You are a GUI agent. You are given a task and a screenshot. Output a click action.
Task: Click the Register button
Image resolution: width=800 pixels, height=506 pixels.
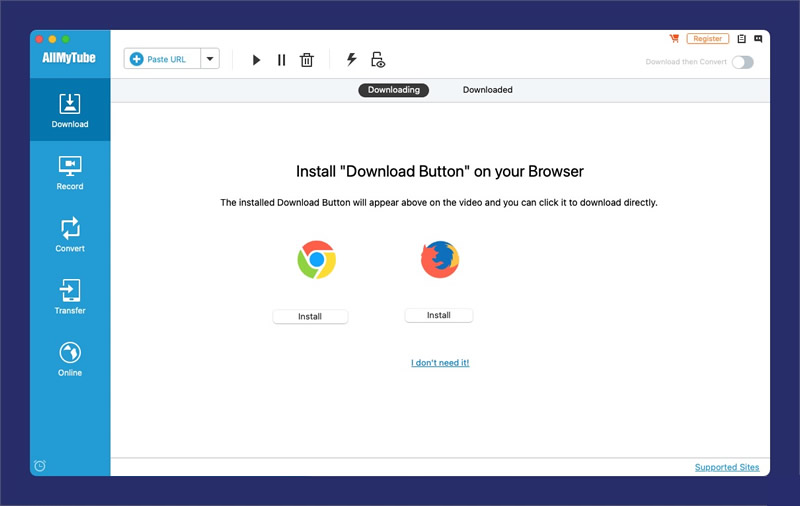point(708,38)
